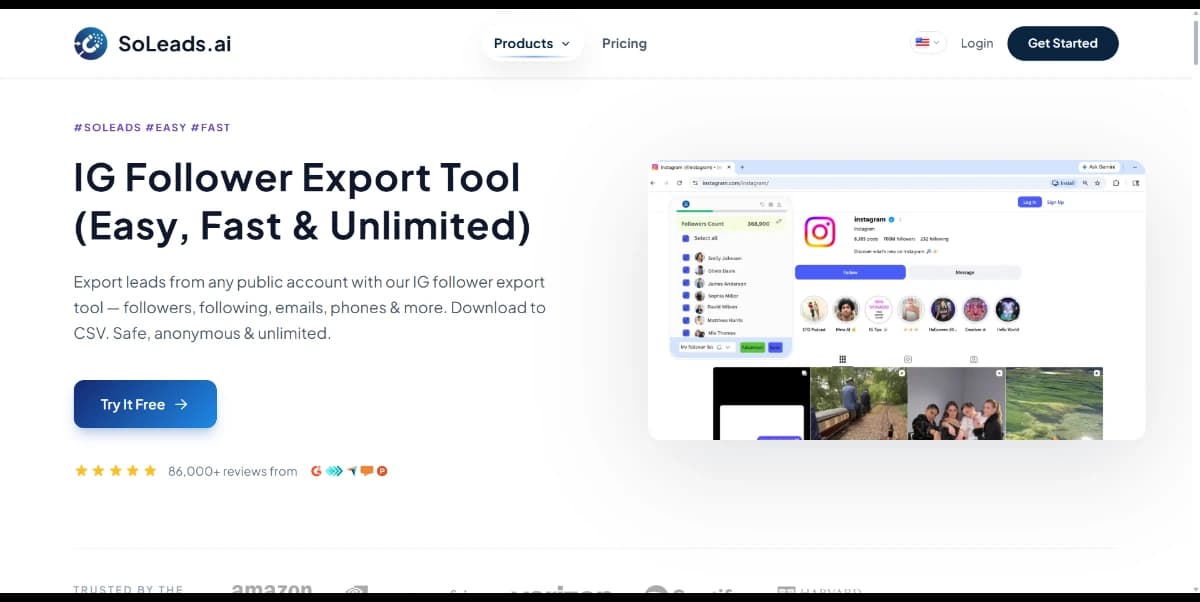The image size is (1200, 602).
Task: Open the group of women post thumbnail
Action: [x=956, y=403]
